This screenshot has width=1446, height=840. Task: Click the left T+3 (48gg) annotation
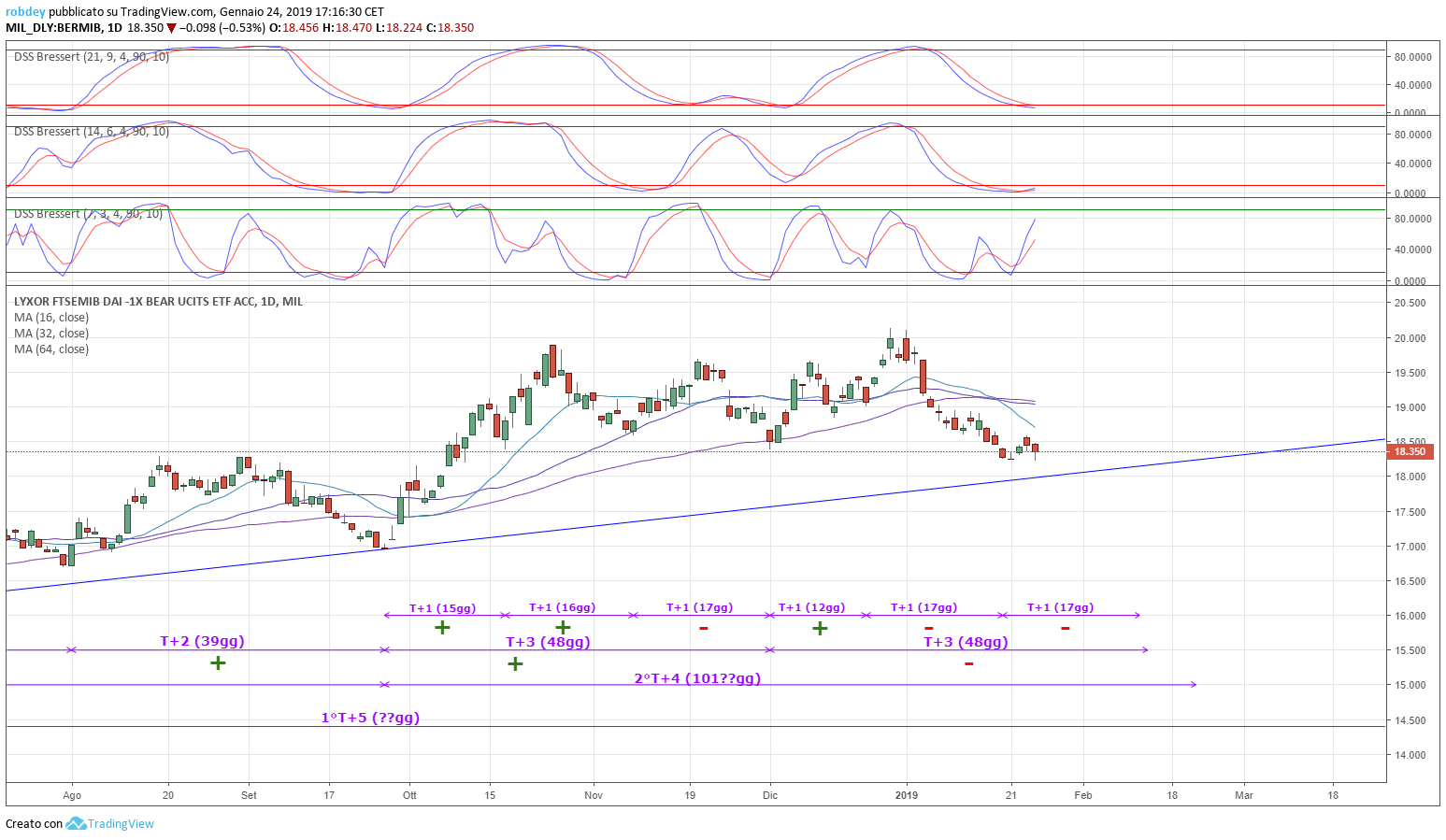click(548, 642)
